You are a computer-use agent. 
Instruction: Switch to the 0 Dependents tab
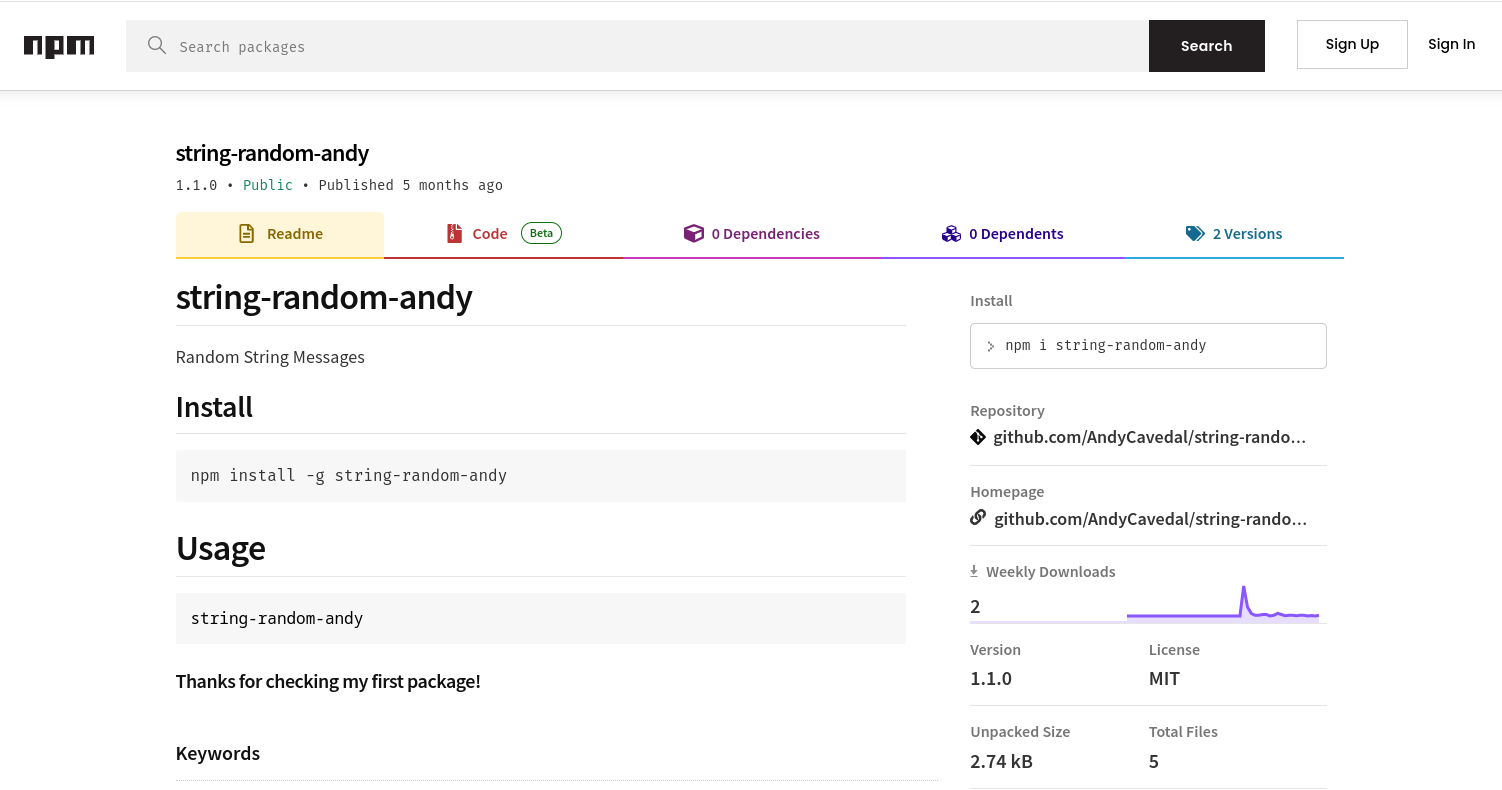pos(1016,233)
